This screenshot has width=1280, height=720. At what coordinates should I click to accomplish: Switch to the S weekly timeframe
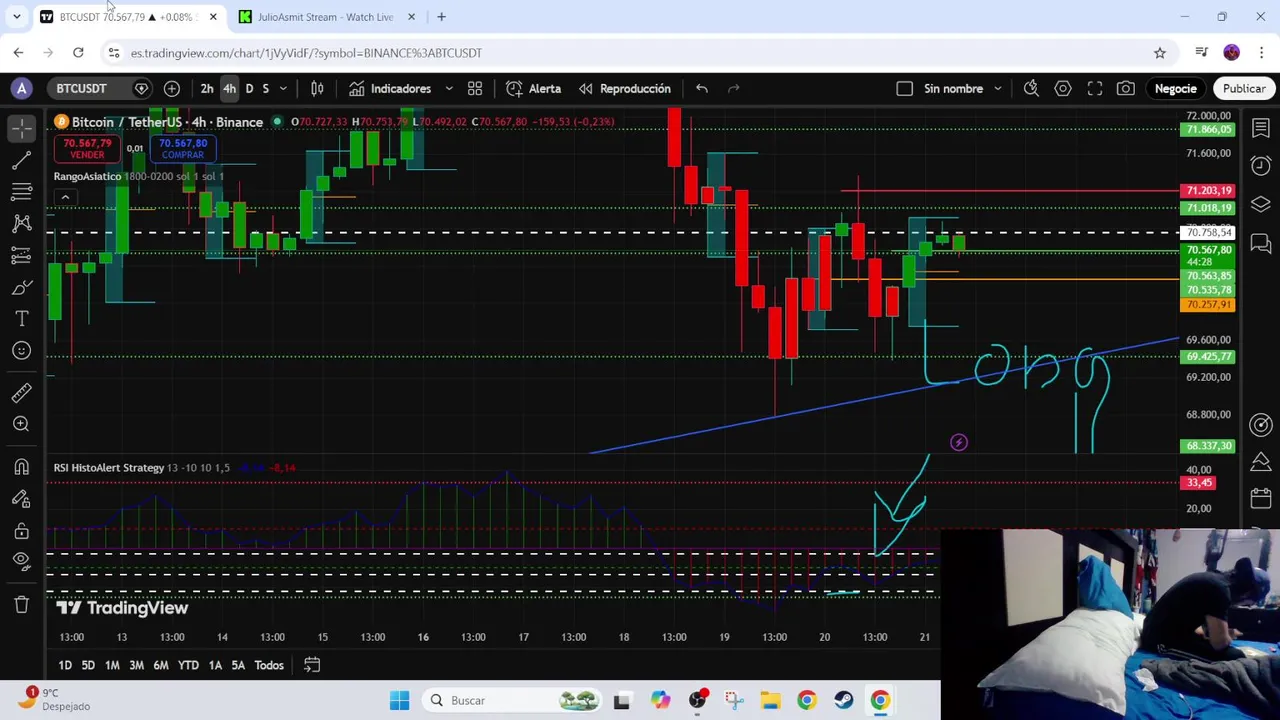tap(265, 88)
